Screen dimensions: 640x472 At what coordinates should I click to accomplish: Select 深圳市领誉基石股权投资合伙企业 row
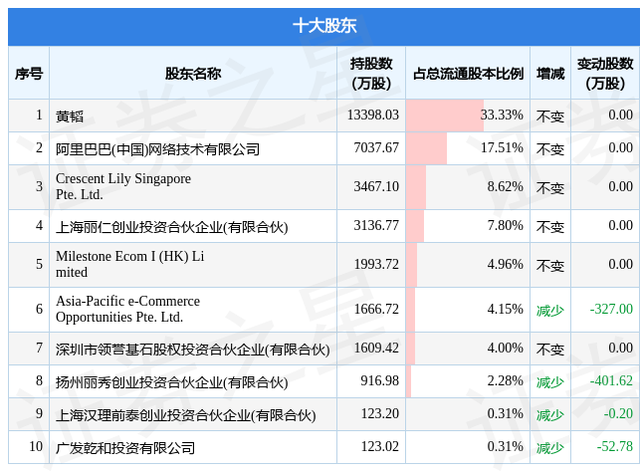point(192,349)
